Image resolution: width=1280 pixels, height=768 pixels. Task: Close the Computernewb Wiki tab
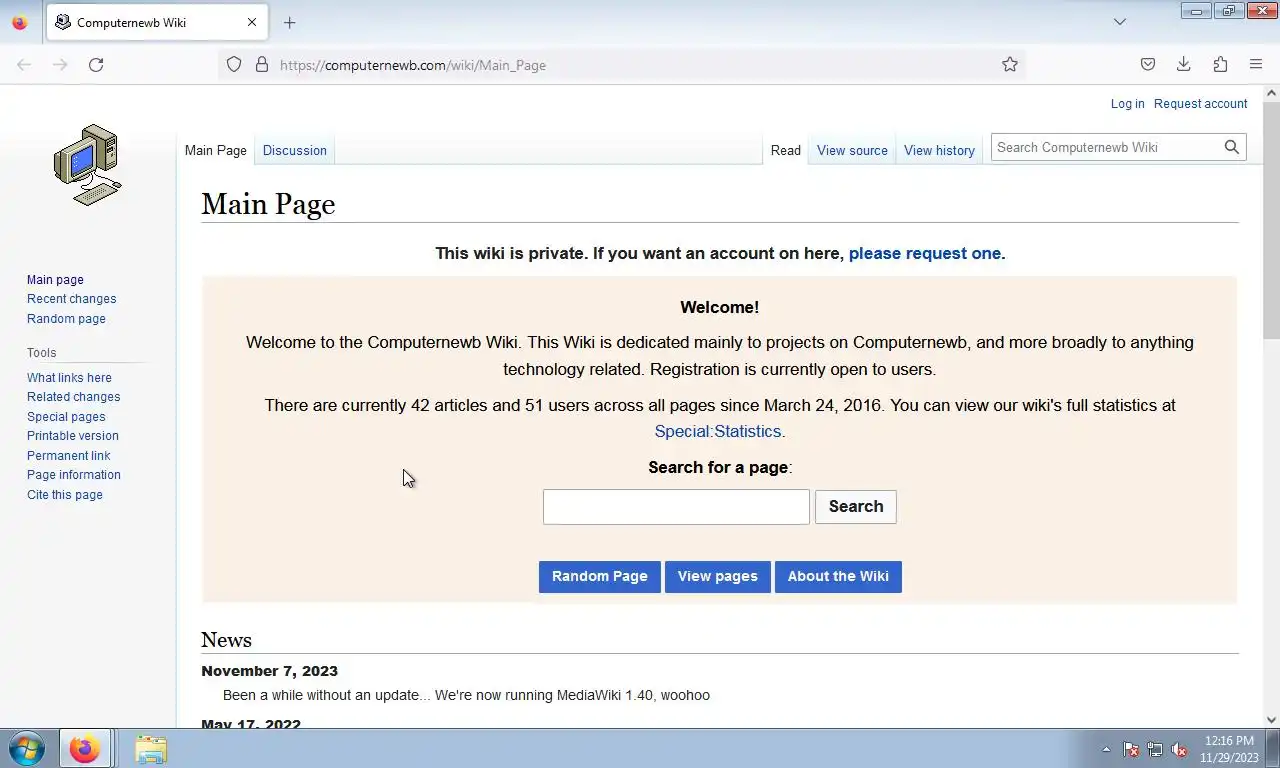click(252, 22)
